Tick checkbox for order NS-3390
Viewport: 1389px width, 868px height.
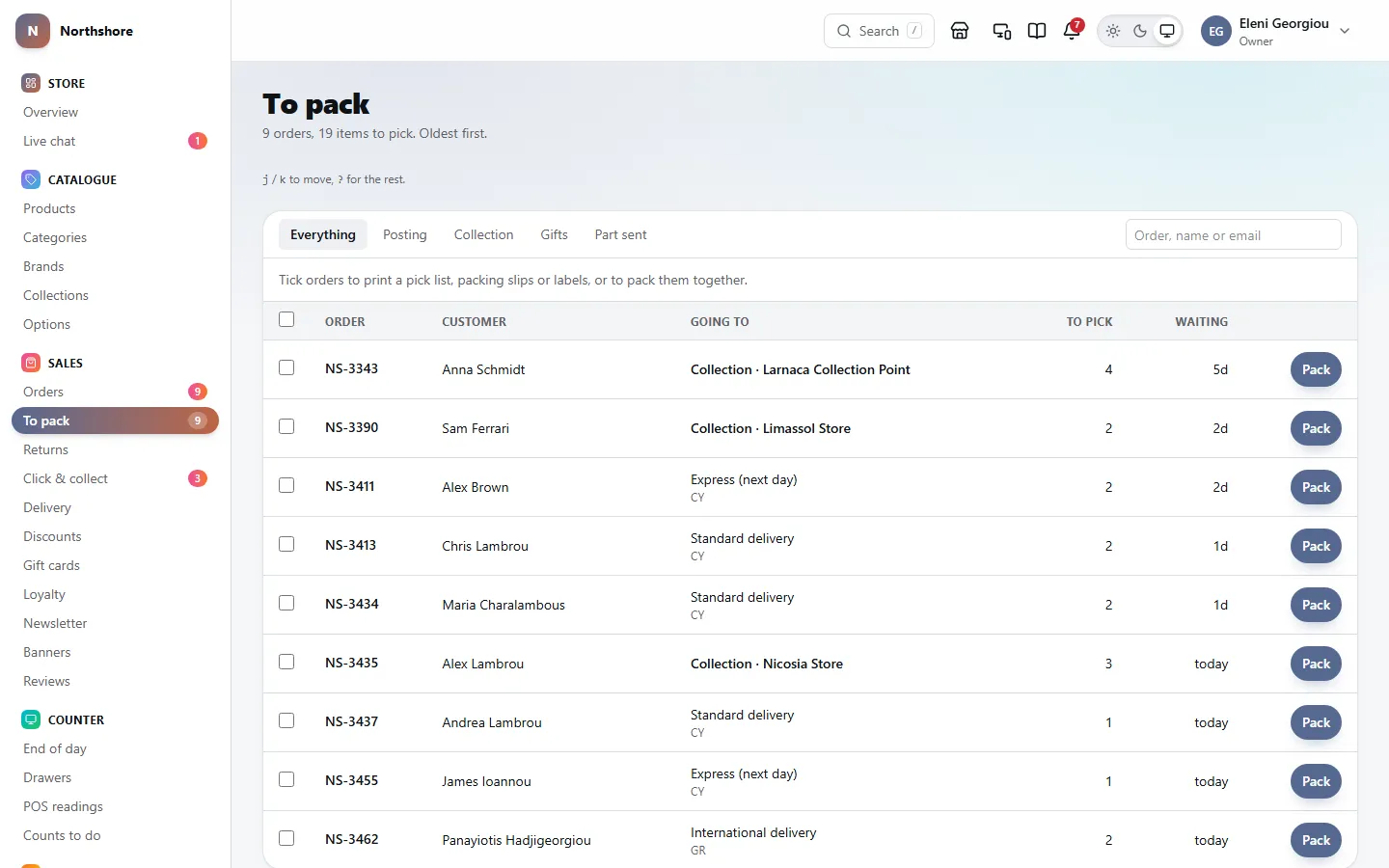pos(286,426)
